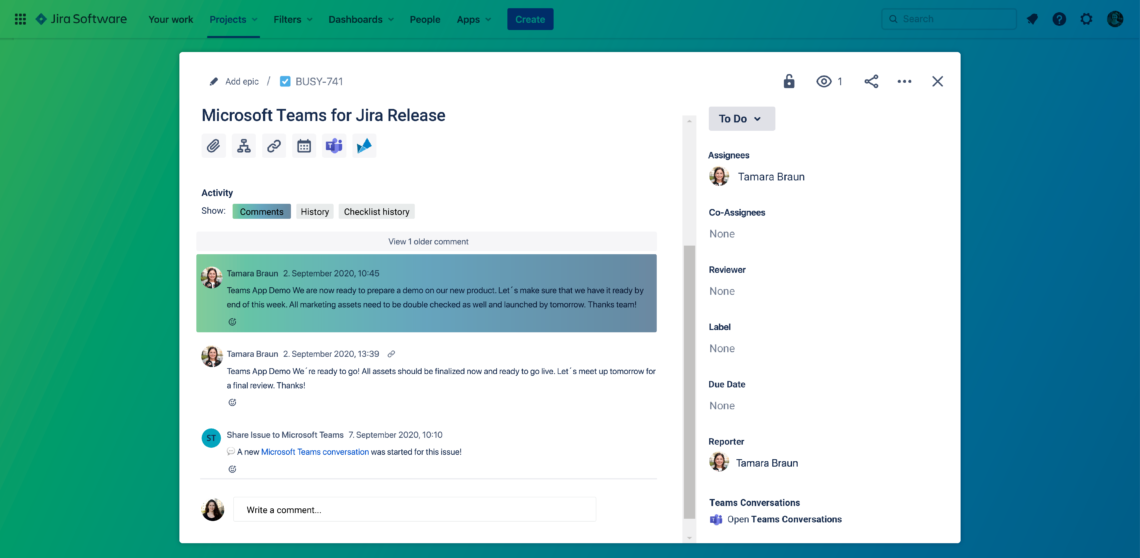1140x558 pixels.
Task: Click the share issue icon
Action: click(x=871, y=81)
